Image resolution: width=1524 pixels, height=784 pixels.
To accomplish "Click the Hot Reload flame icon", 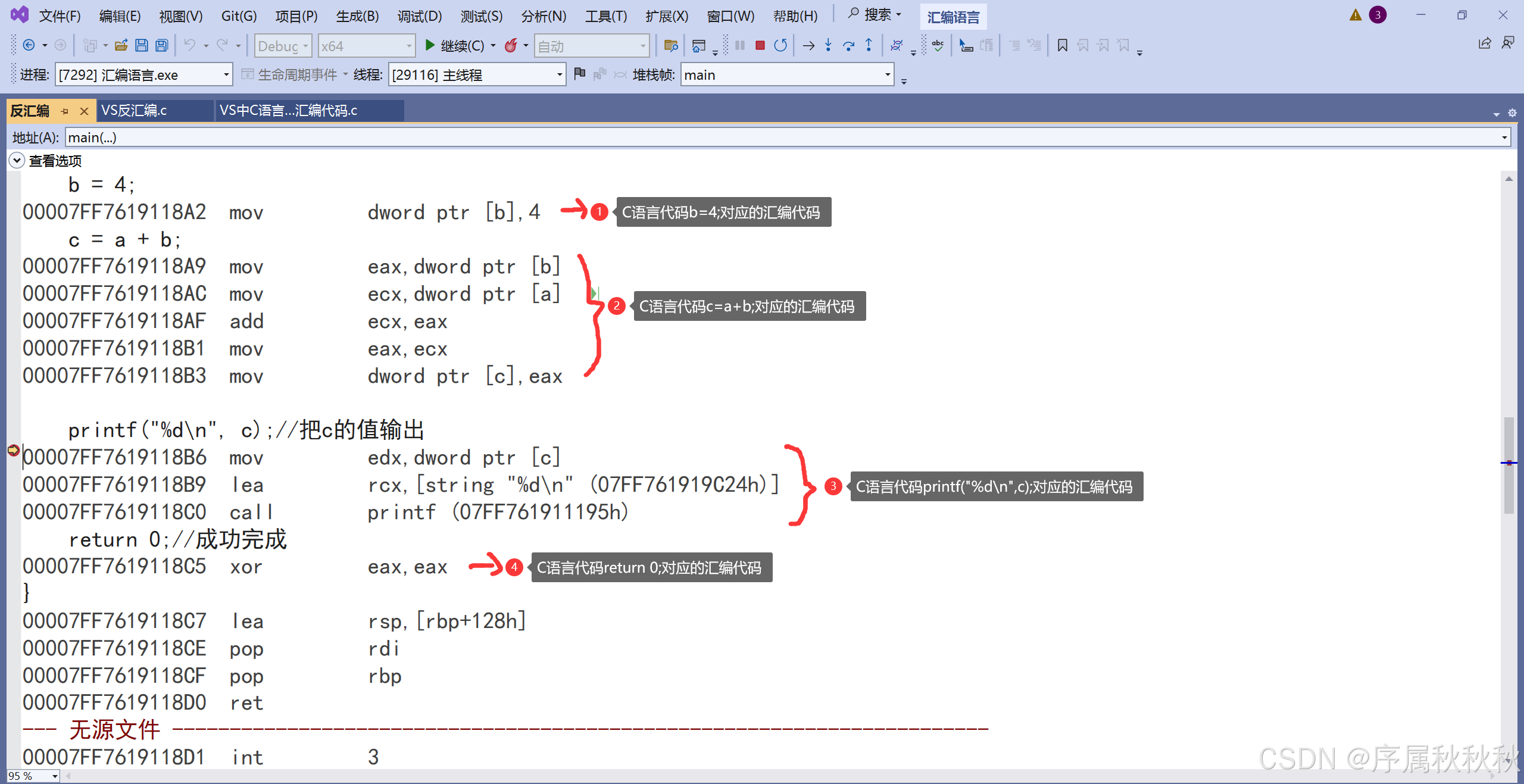I will (511, 45).
